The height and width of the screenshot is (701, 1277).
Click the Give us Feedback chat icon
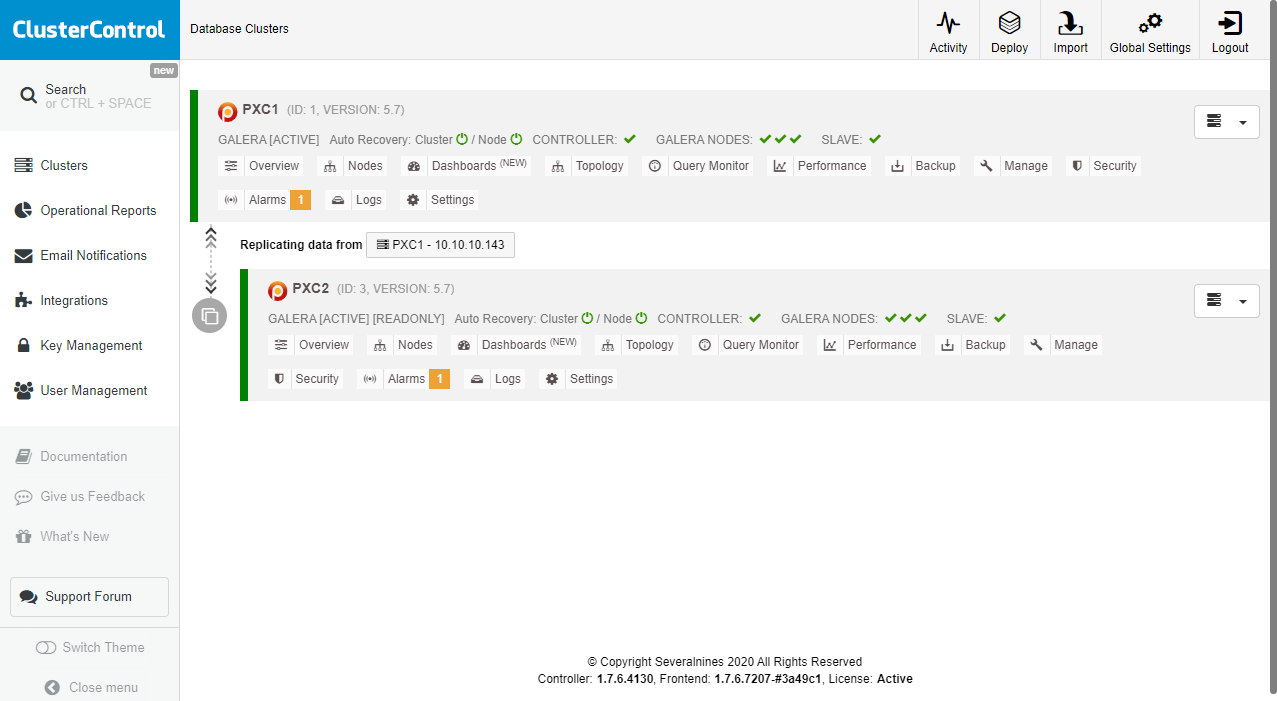pyautogui.click(x=23, y=497)
